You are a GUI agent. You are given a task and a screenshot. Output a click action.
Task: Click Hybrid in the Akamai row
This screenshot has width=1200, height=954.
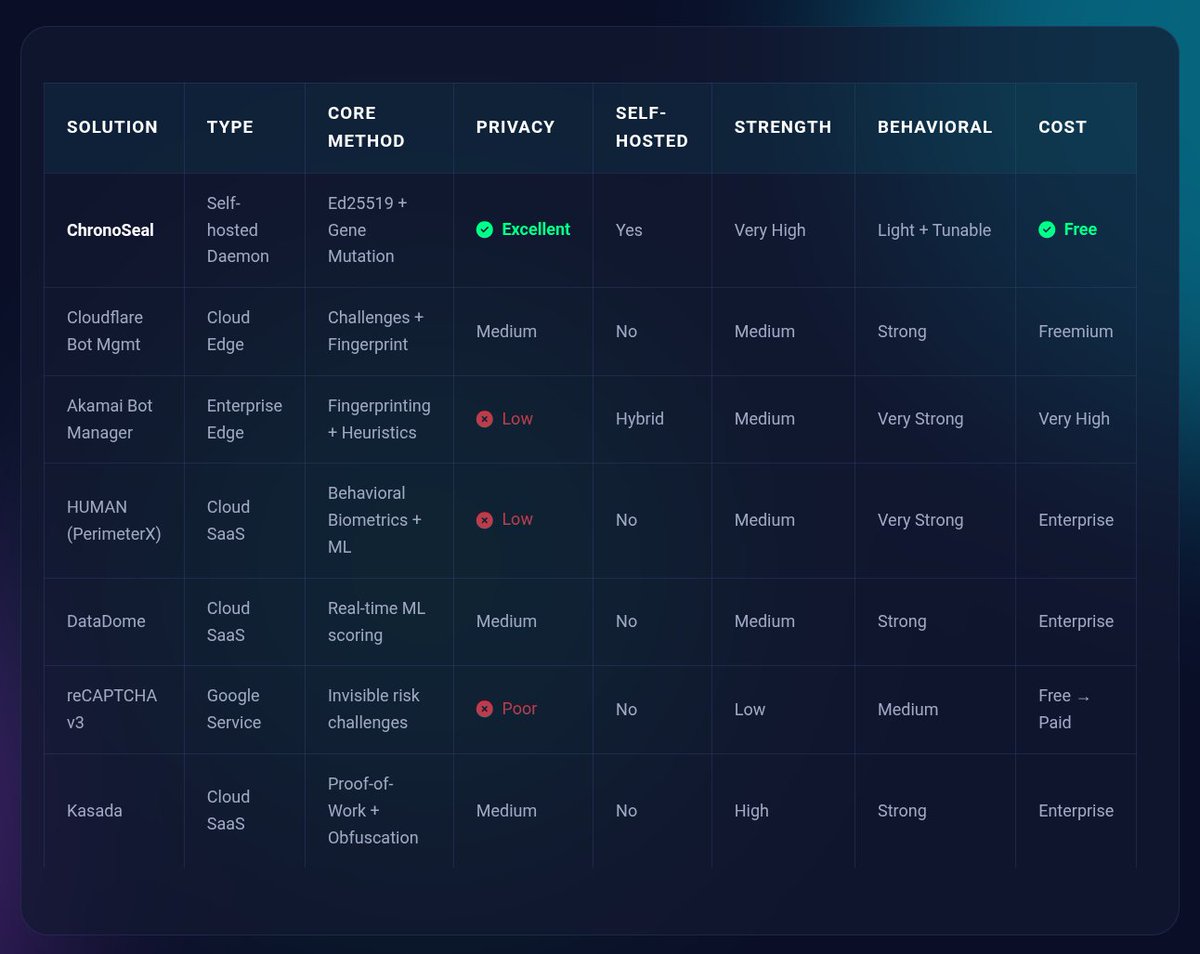coord(640,419)
